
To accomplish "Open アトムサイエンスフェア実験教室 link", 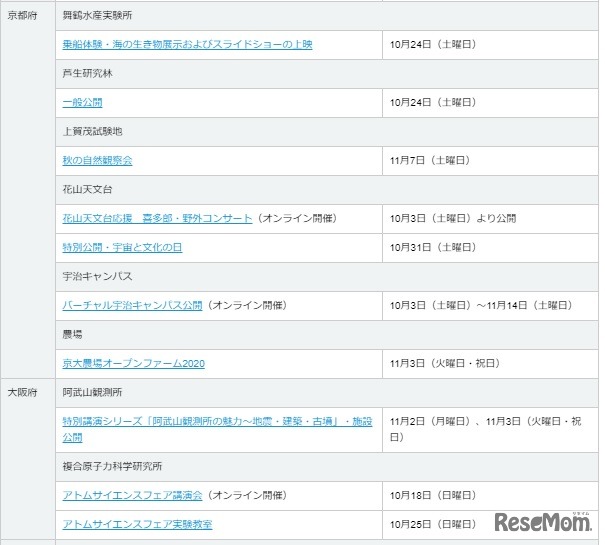I will pyautogui.click(x=137, y=524).
